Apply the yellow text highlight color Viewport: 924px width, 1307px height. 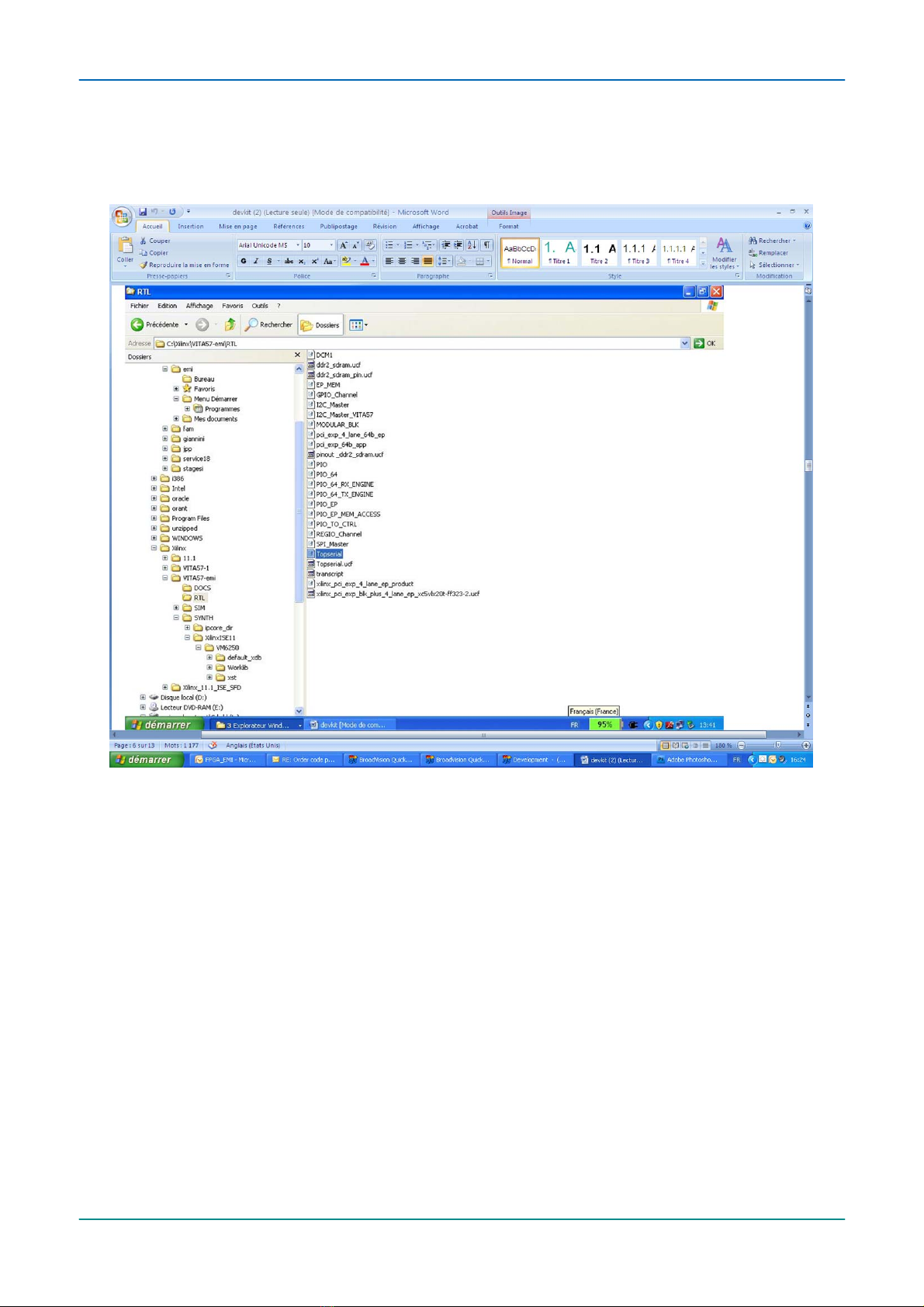point(346,262)
